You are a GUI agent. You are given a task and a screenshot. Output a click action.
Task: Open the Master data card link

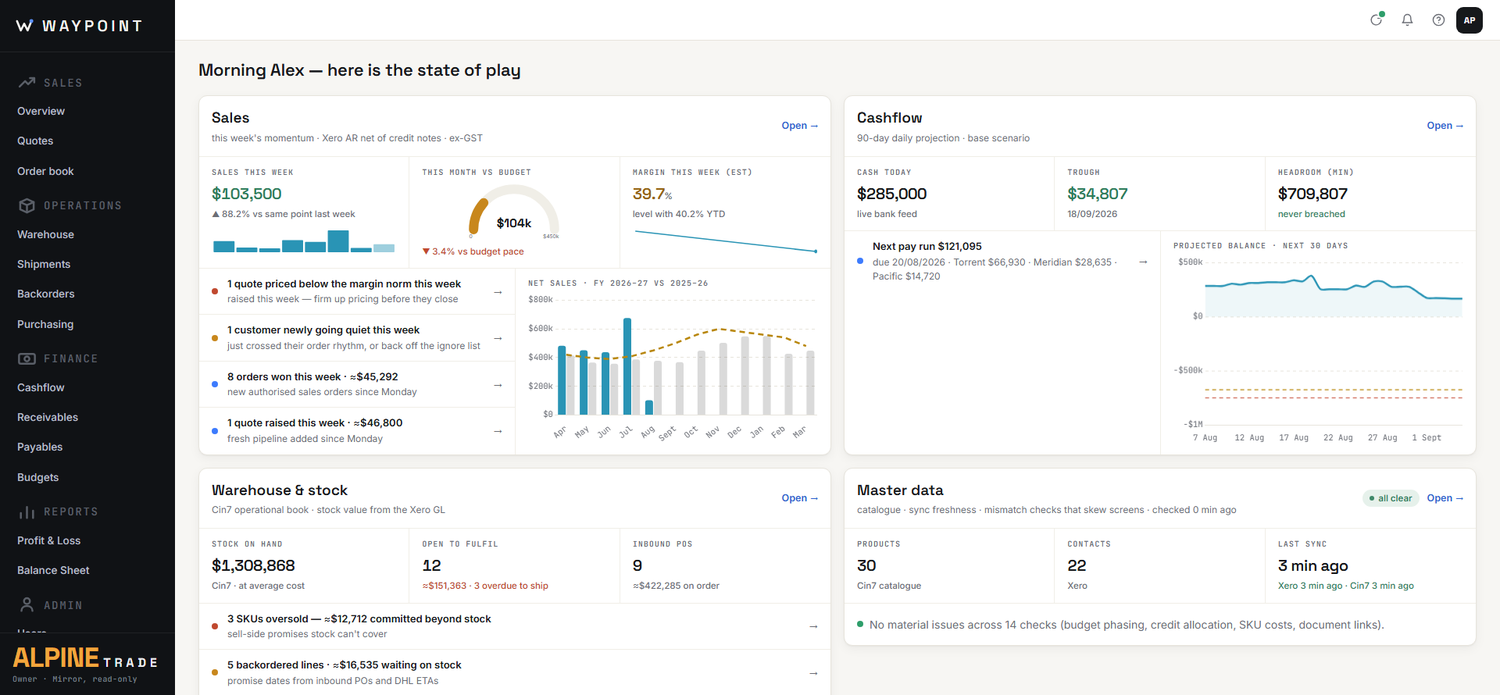pos(1445,498)
